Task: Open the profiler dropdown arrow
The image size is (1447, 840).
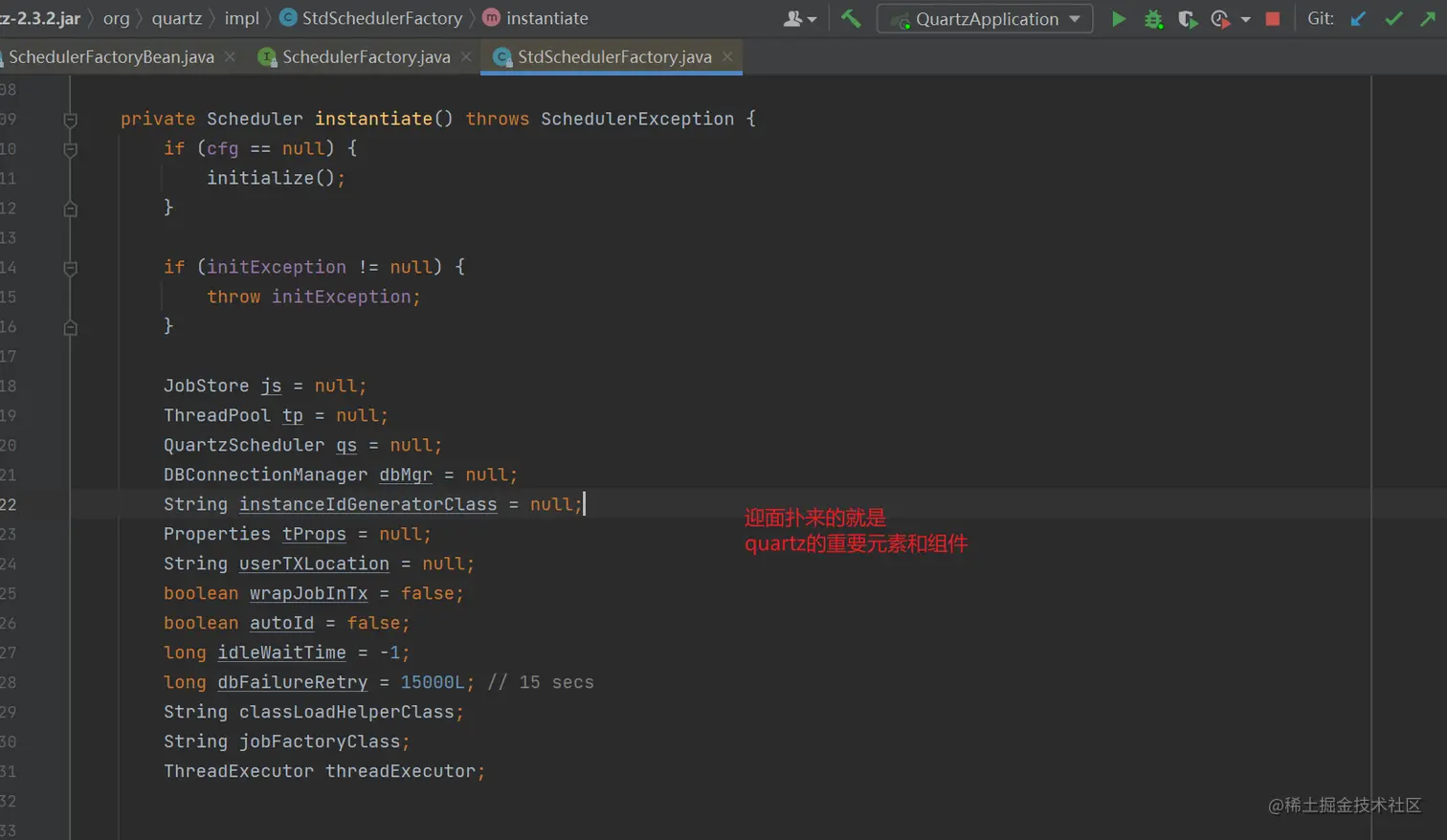Action: click(x=1245, y=19)
